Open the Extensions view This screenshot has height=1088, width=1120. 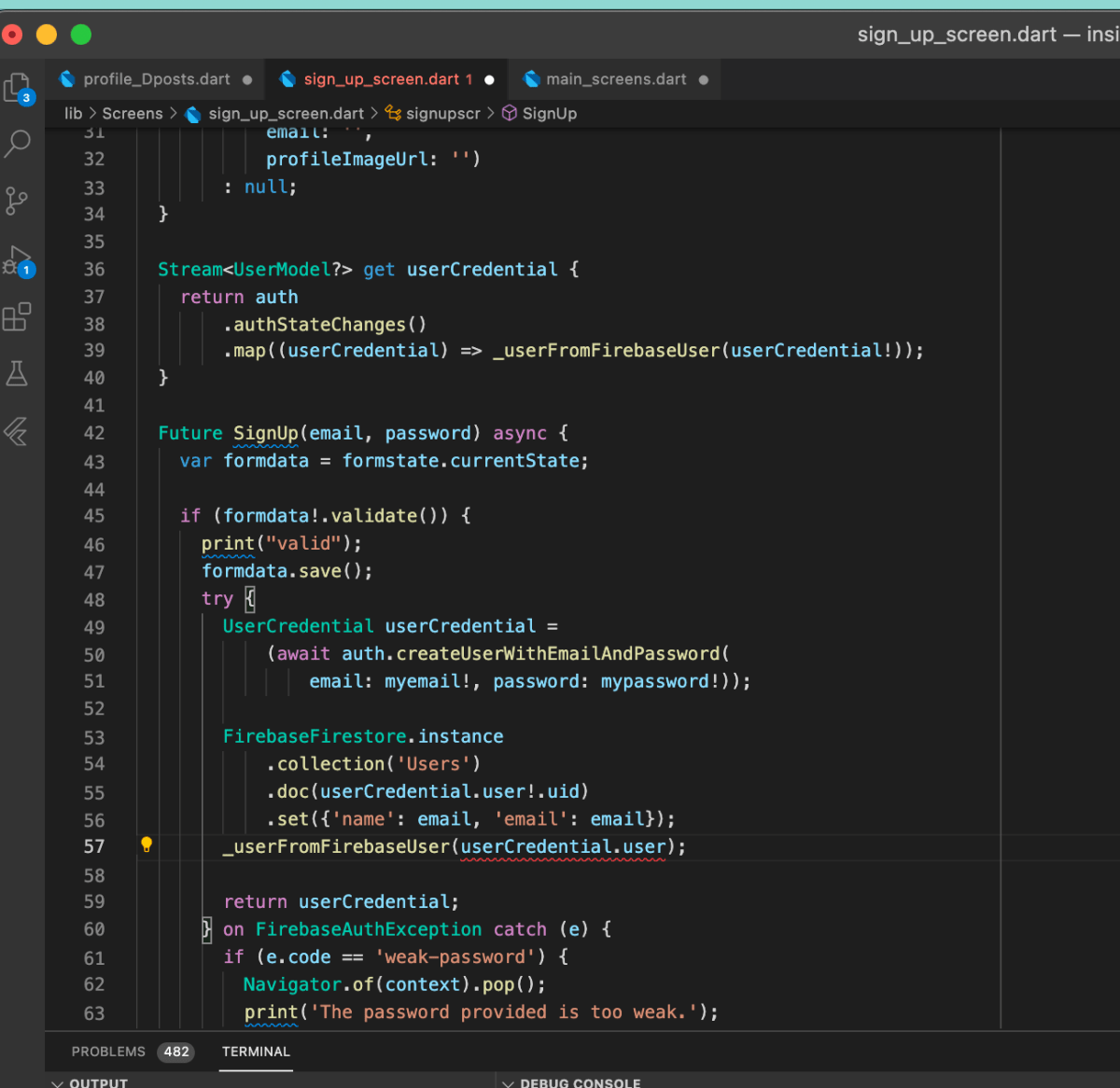pos(17,317)
